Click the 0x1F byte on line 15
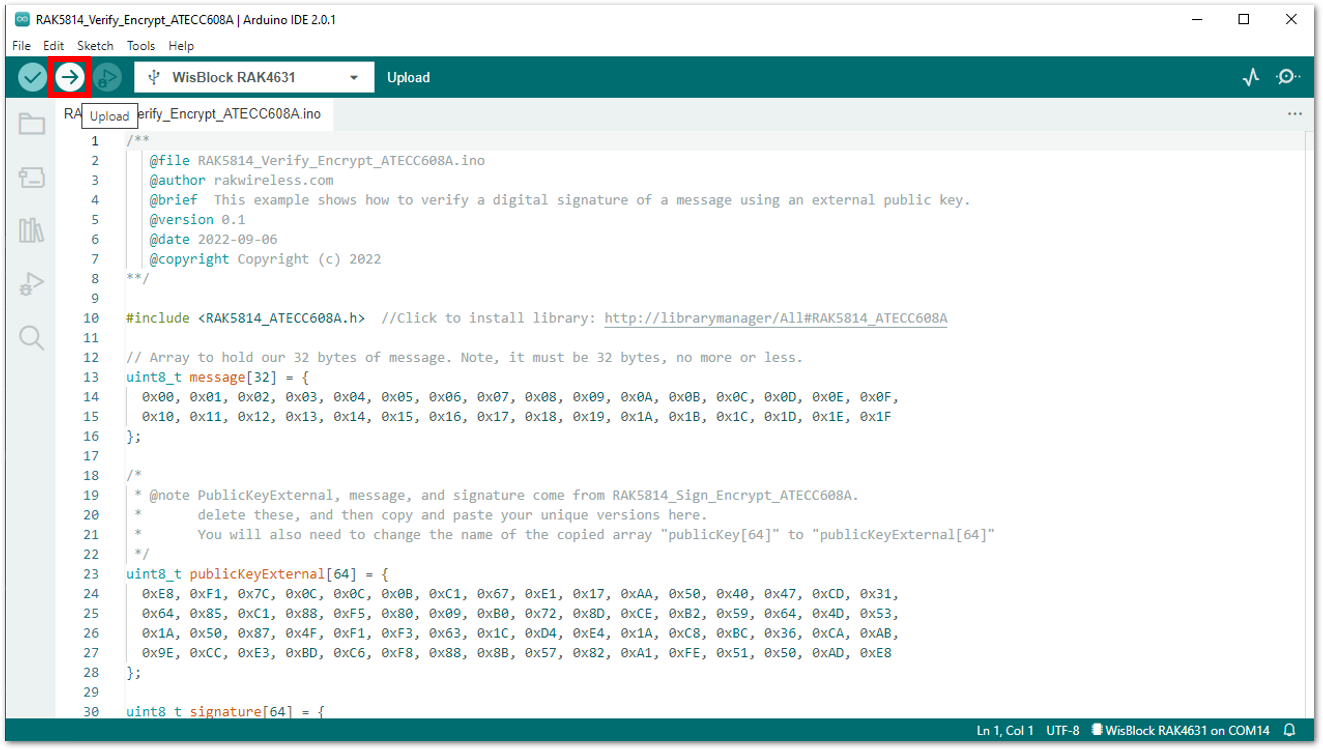This screenshot has height=750, width=1323. [875, 416]
